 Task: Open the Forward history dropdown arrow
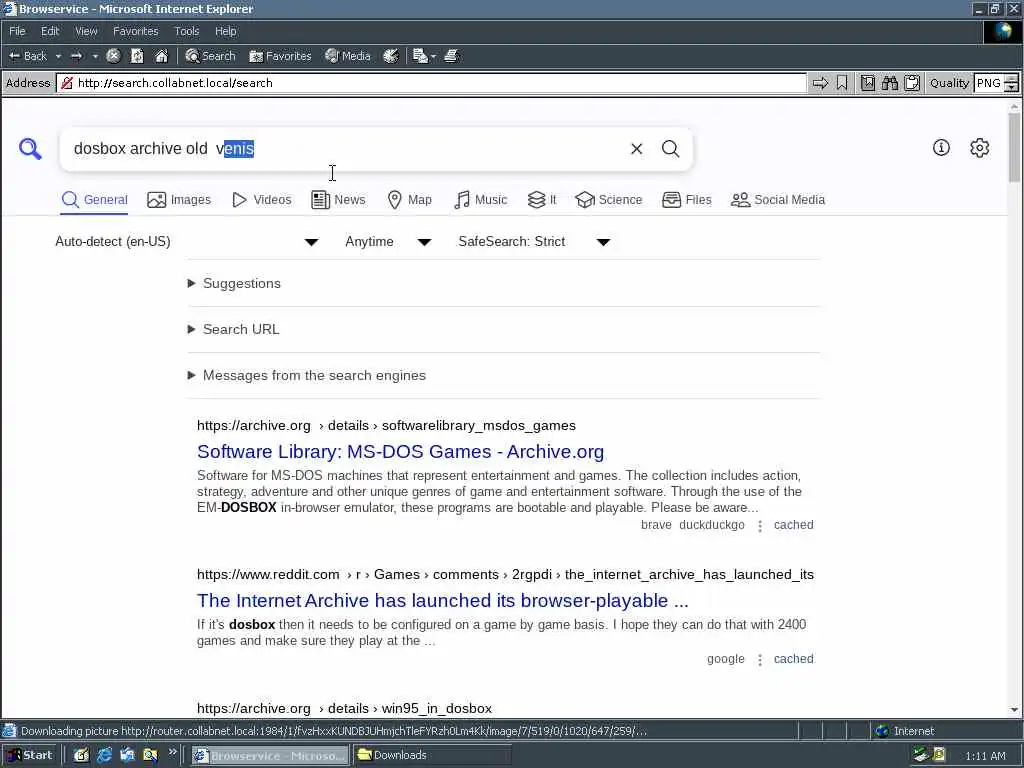pyautogui.click(x=95, y=56)
